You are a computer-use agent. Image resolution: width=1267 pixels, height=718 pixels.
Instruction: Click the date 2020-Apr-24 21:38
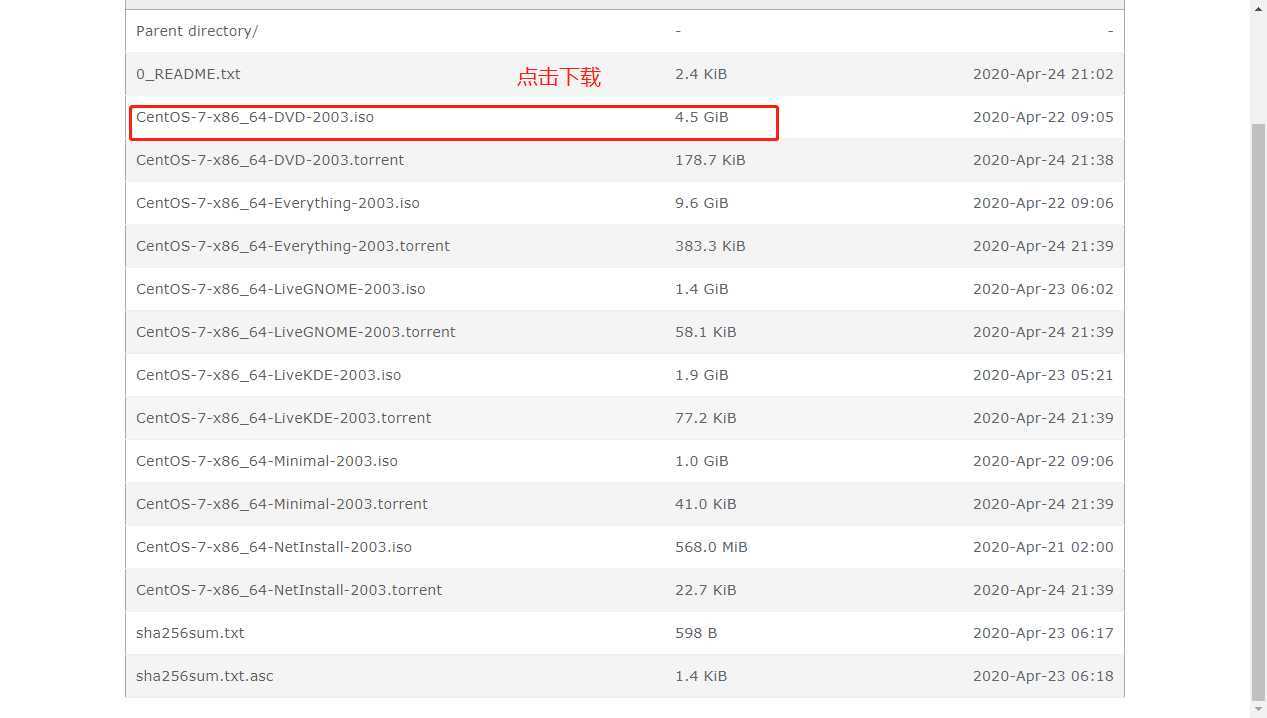click(x=1043, y=160)
